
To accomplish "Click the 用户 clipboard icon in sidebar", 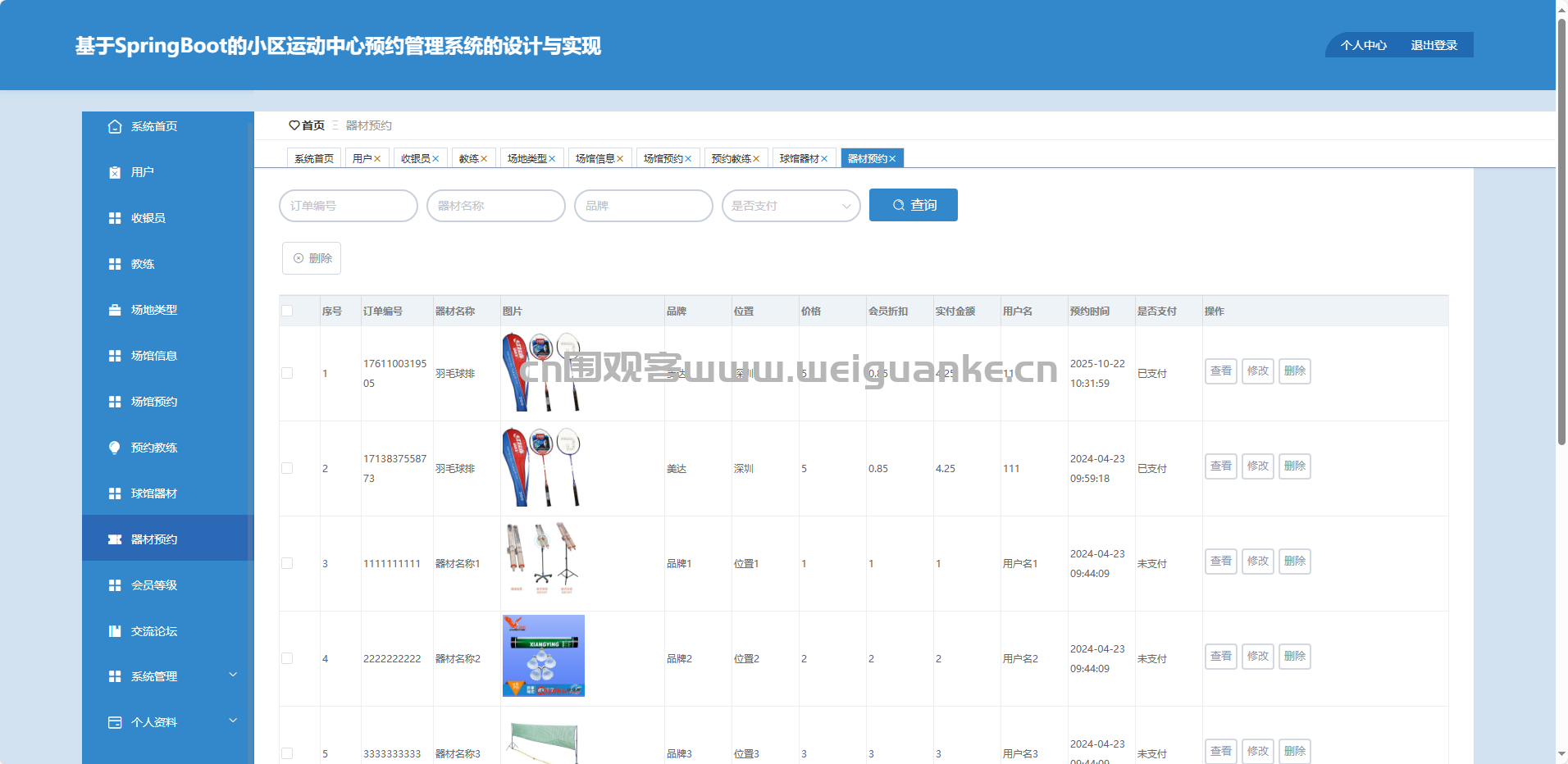I will [x=115, y=172].
